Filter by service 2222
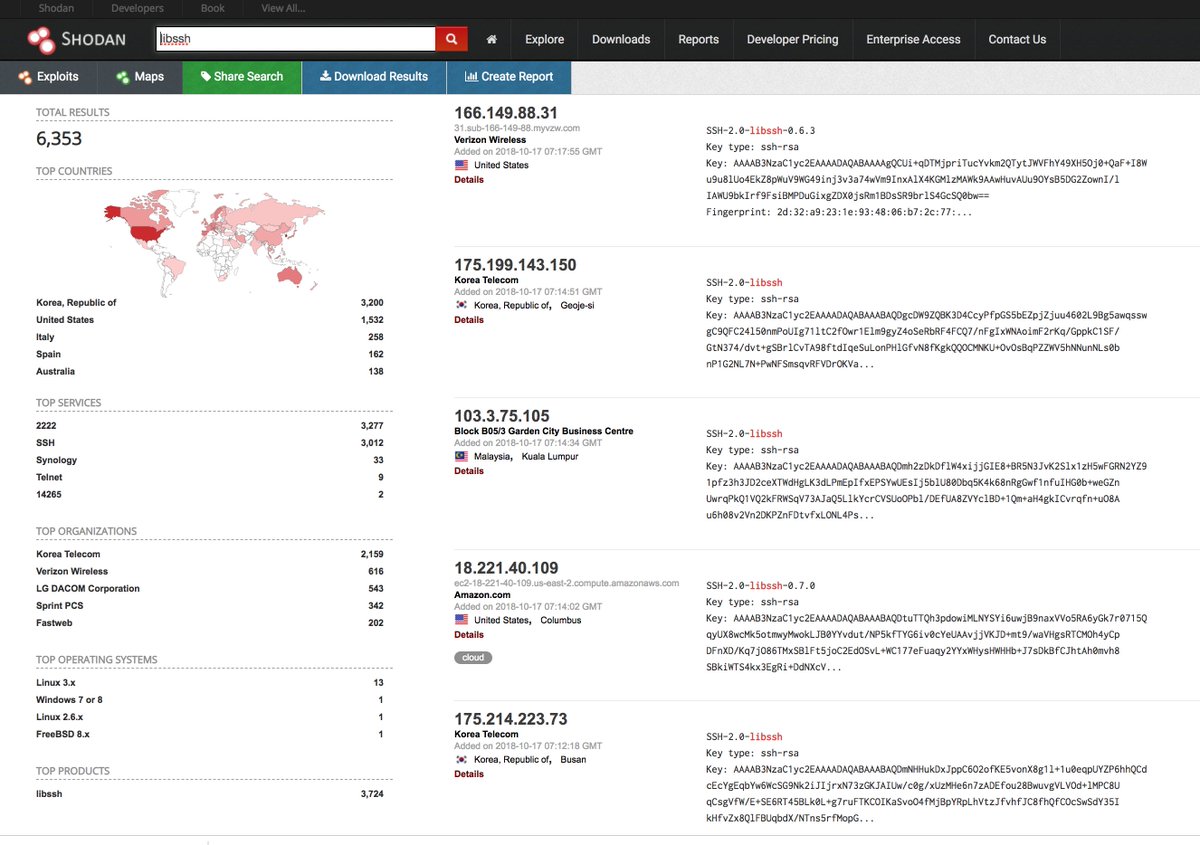Viewport: 1200px width, 845px height. coord(46,426)
